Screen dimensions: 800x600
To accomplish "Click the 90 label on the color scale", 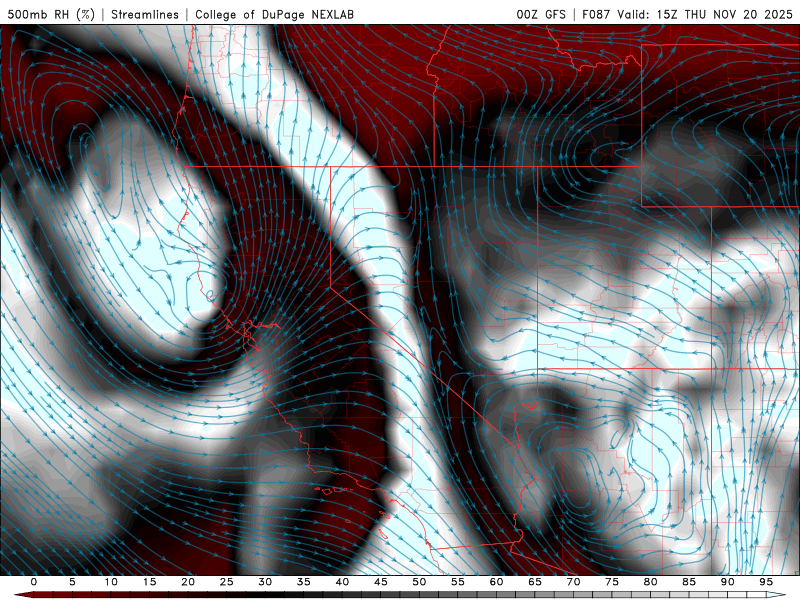I will 727,582.
